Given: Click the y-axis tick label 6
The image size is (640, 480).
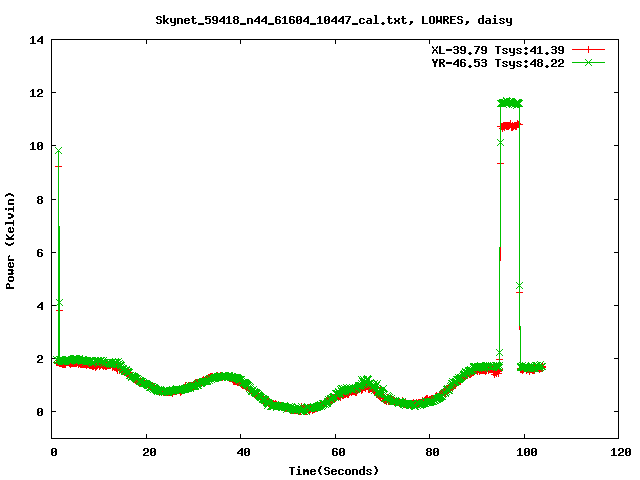Looking at the screenshot, I should [40, 253].
